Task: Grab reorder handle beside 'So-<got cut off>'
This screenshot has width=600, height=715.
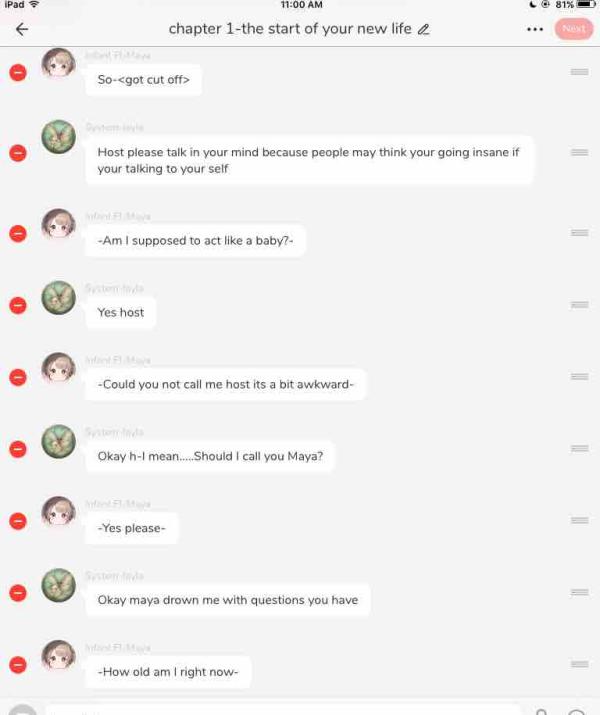Action: click(579, 72)
